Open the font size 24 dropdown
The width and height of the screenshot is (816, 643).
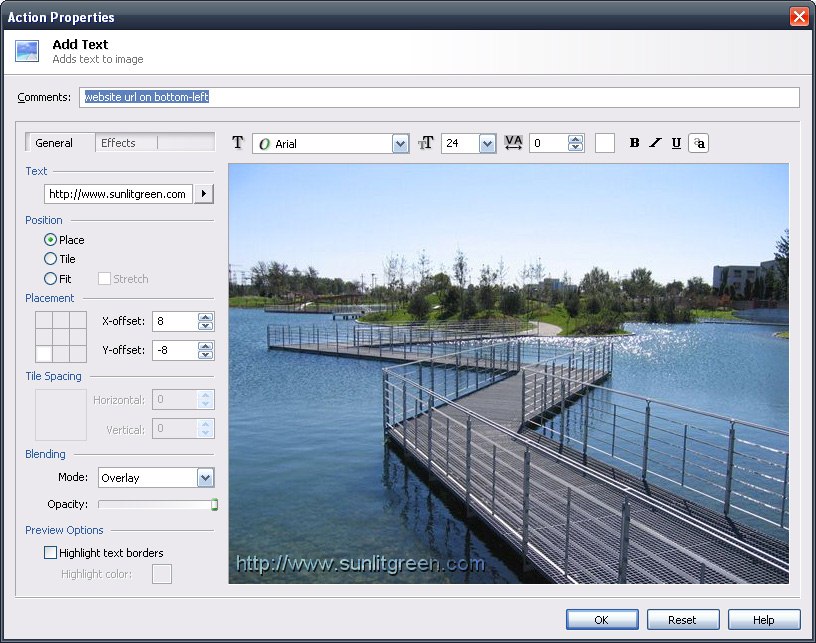pos(487,144)
